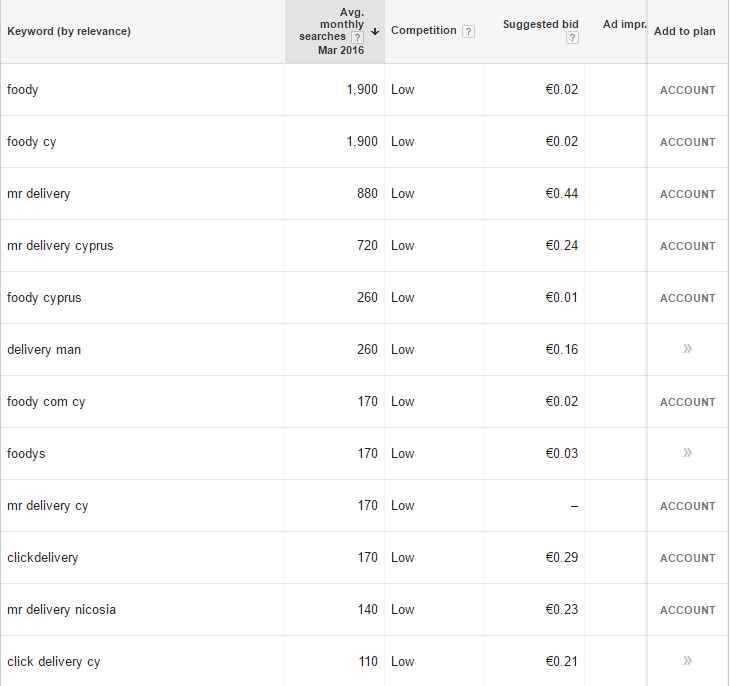Click the Add to plan column header
The height and width of the screenshot is (686, 731).
click(x=684, y=31)
